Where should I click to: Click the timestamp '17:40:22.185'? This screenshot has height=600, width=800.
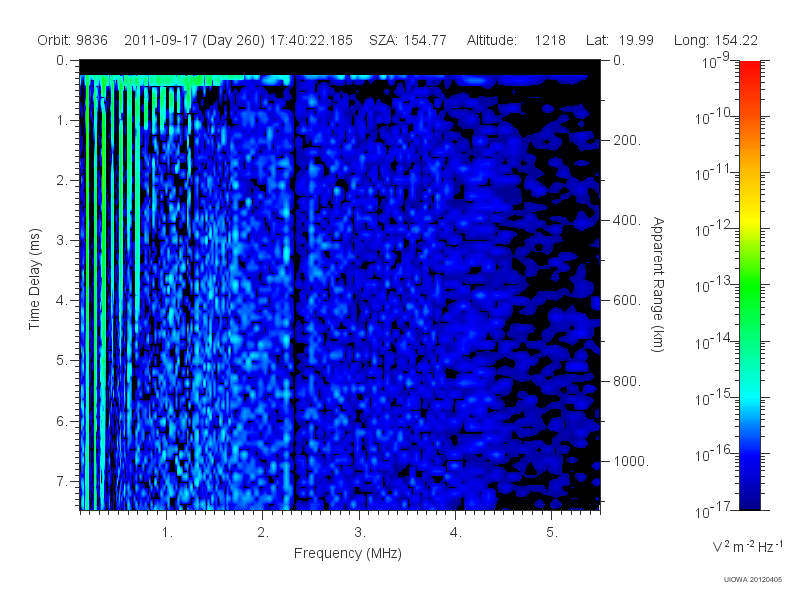click(311, 40)
